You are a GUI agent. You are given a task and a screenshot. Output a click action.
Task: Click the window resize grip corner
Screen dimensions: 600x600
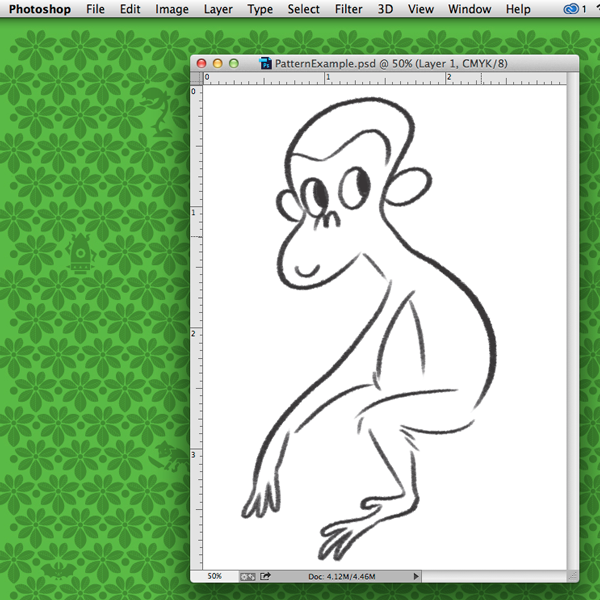(x=573, y=576)
